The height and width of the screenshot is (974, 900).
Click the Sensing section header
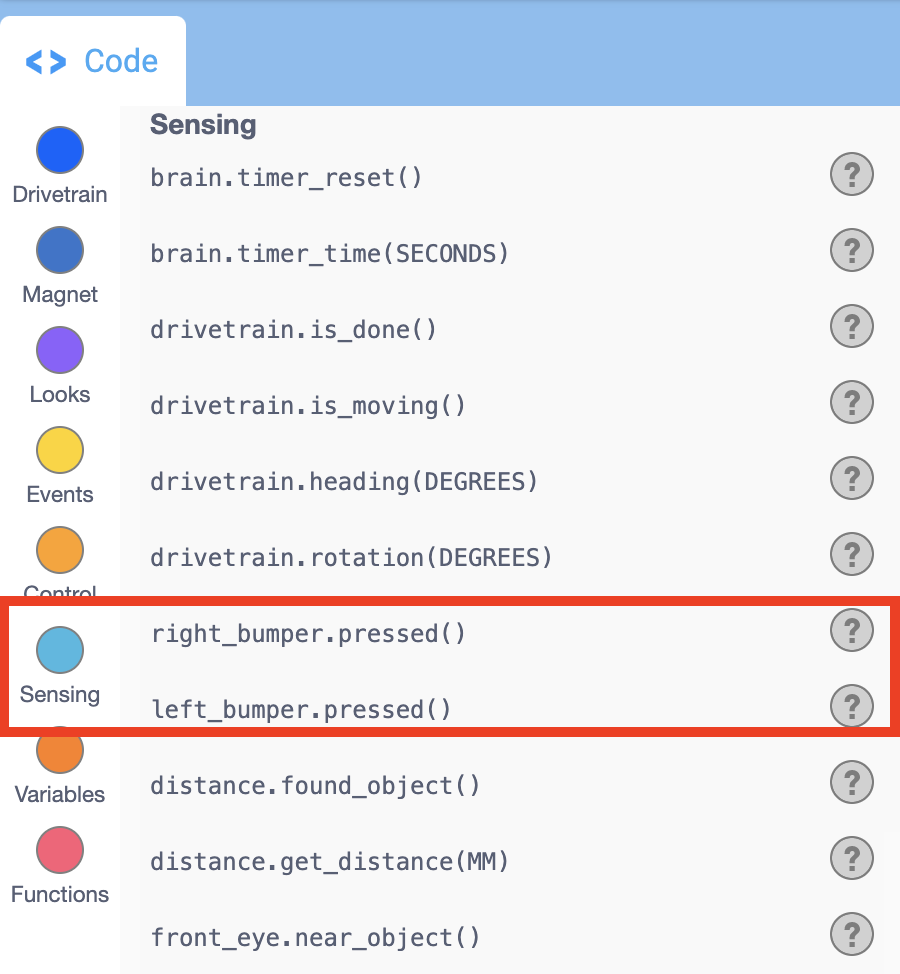click(203, 125)
